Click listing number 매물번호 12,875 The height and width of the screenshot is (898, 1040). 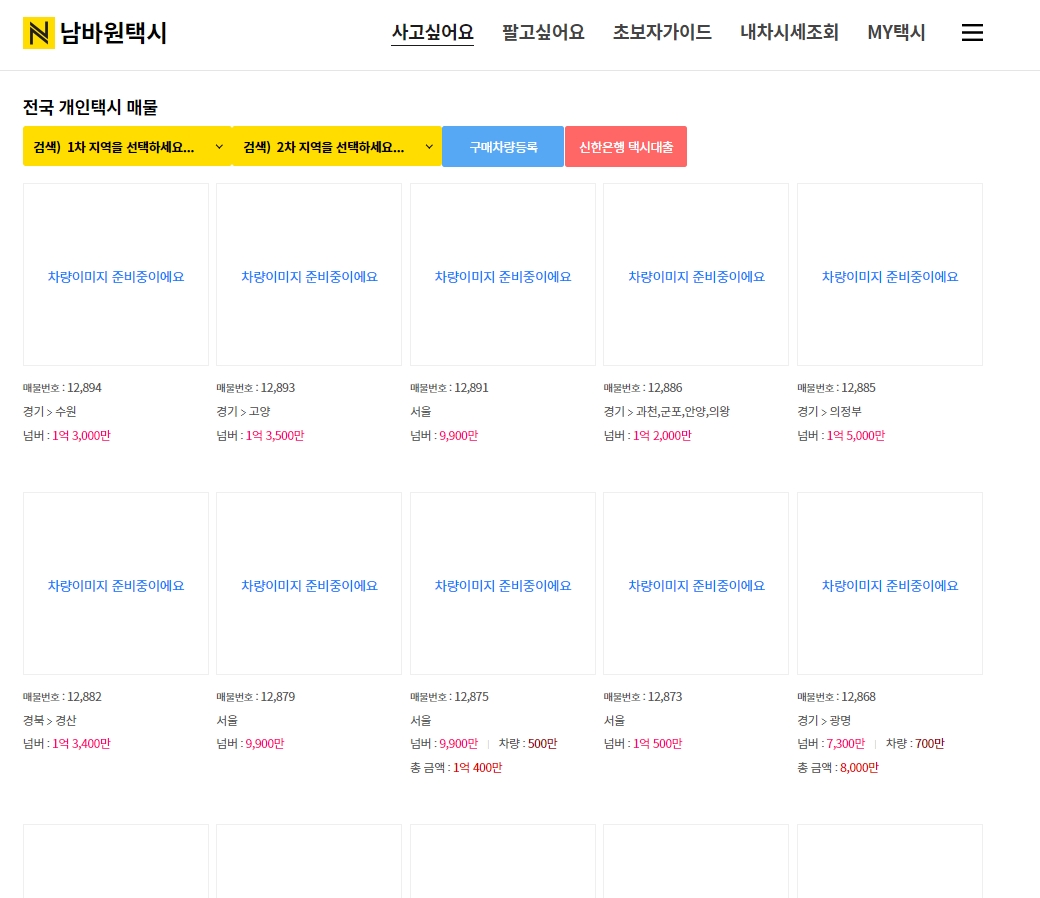(449, 696)
